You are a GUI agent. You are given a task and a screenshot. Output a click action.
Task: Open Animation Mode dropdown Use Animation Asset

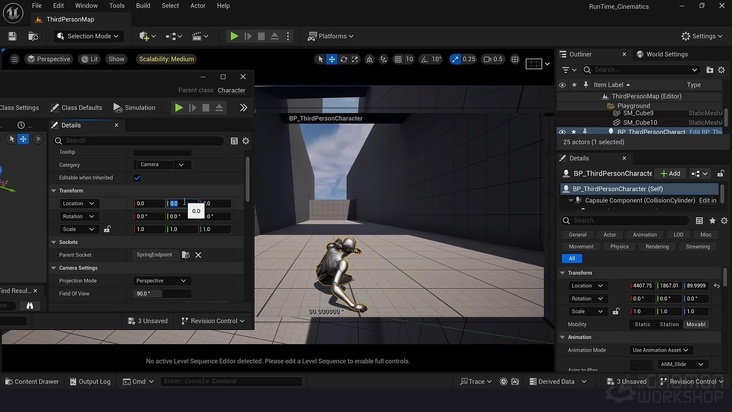pos(660,350)
